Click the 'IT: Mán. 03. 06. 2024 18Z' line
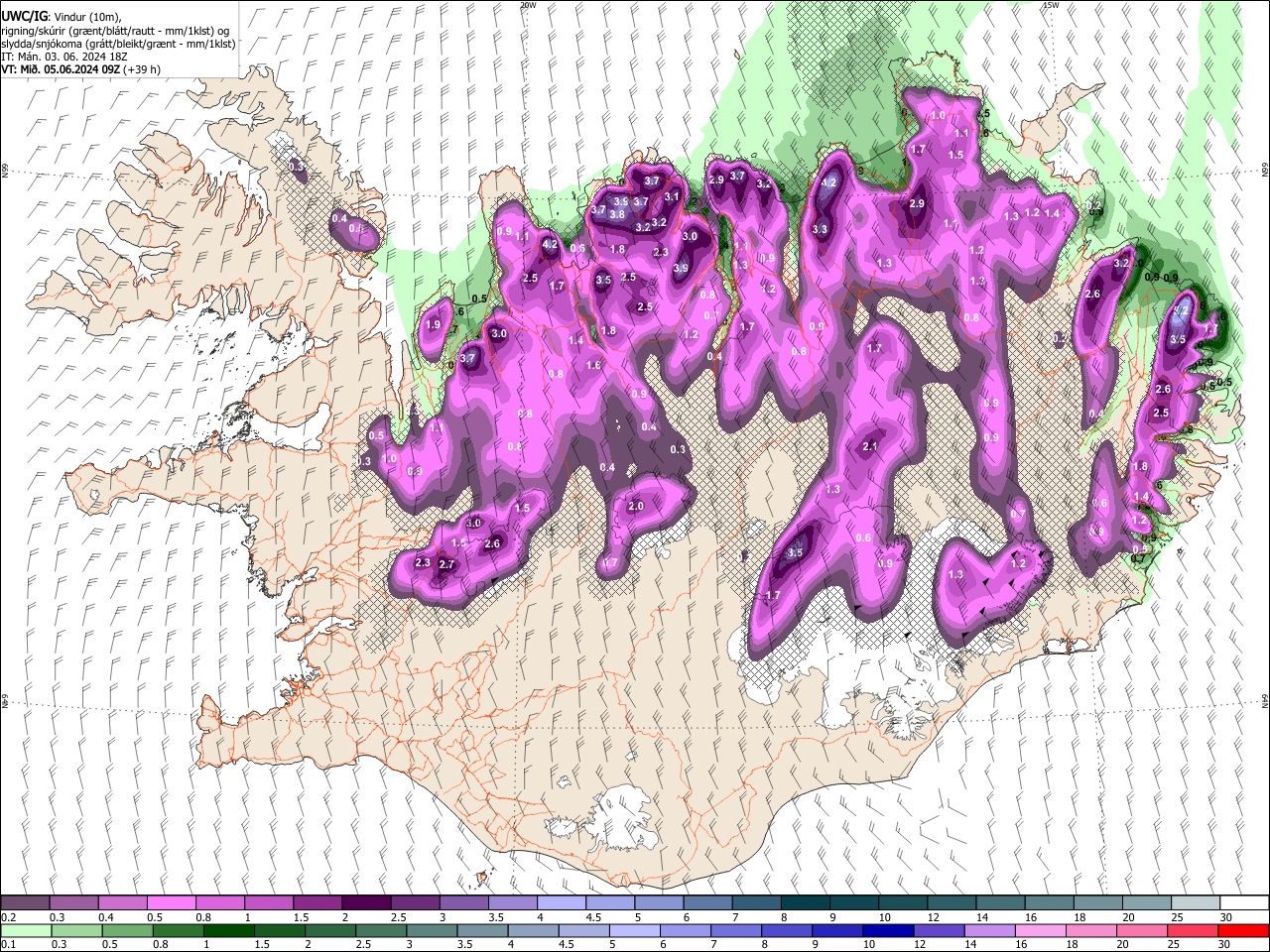 click(x=64, y=57)
